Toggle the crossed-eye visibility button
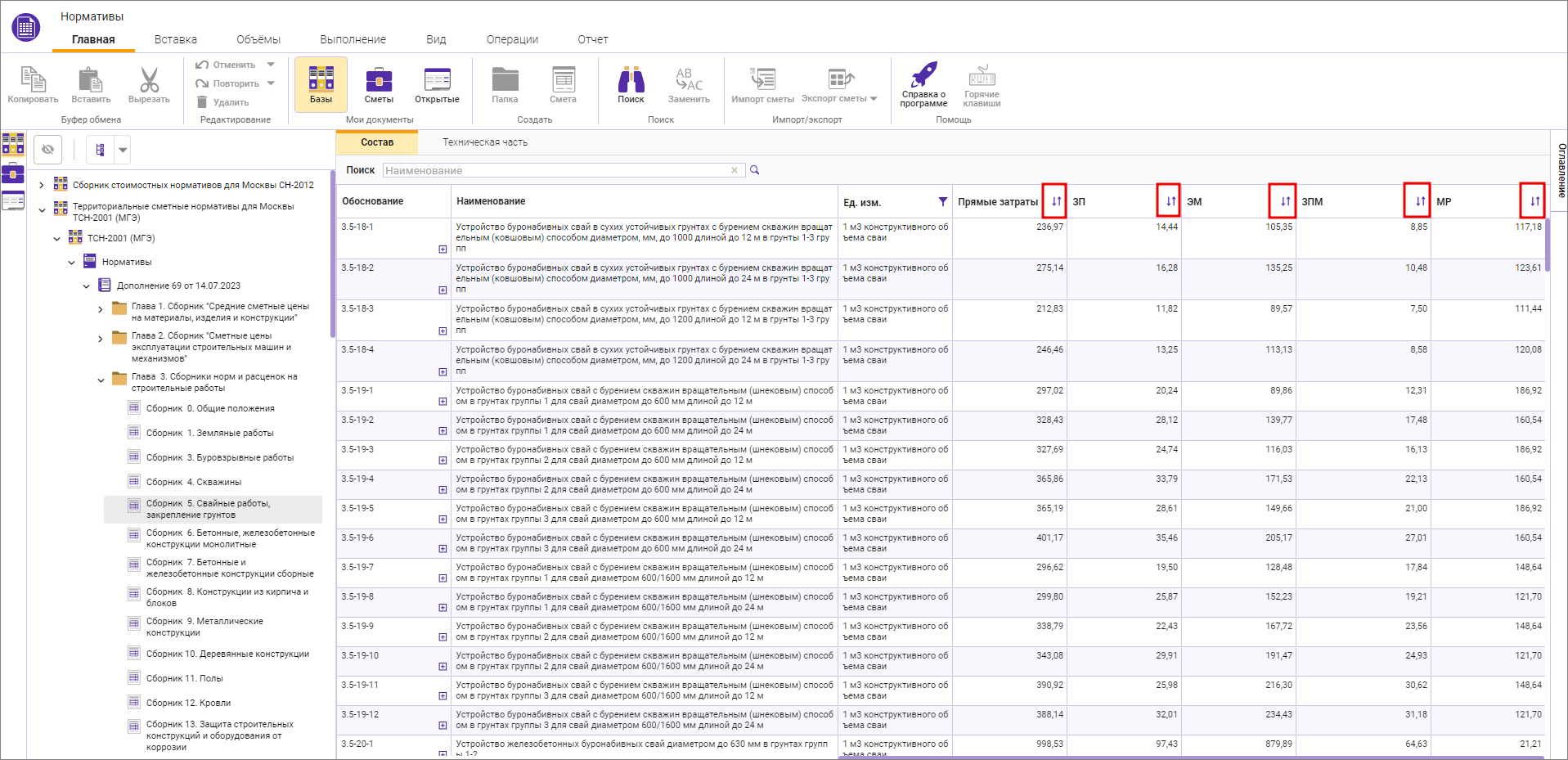Screen dimensions: 1568x760 coord(48,150)
